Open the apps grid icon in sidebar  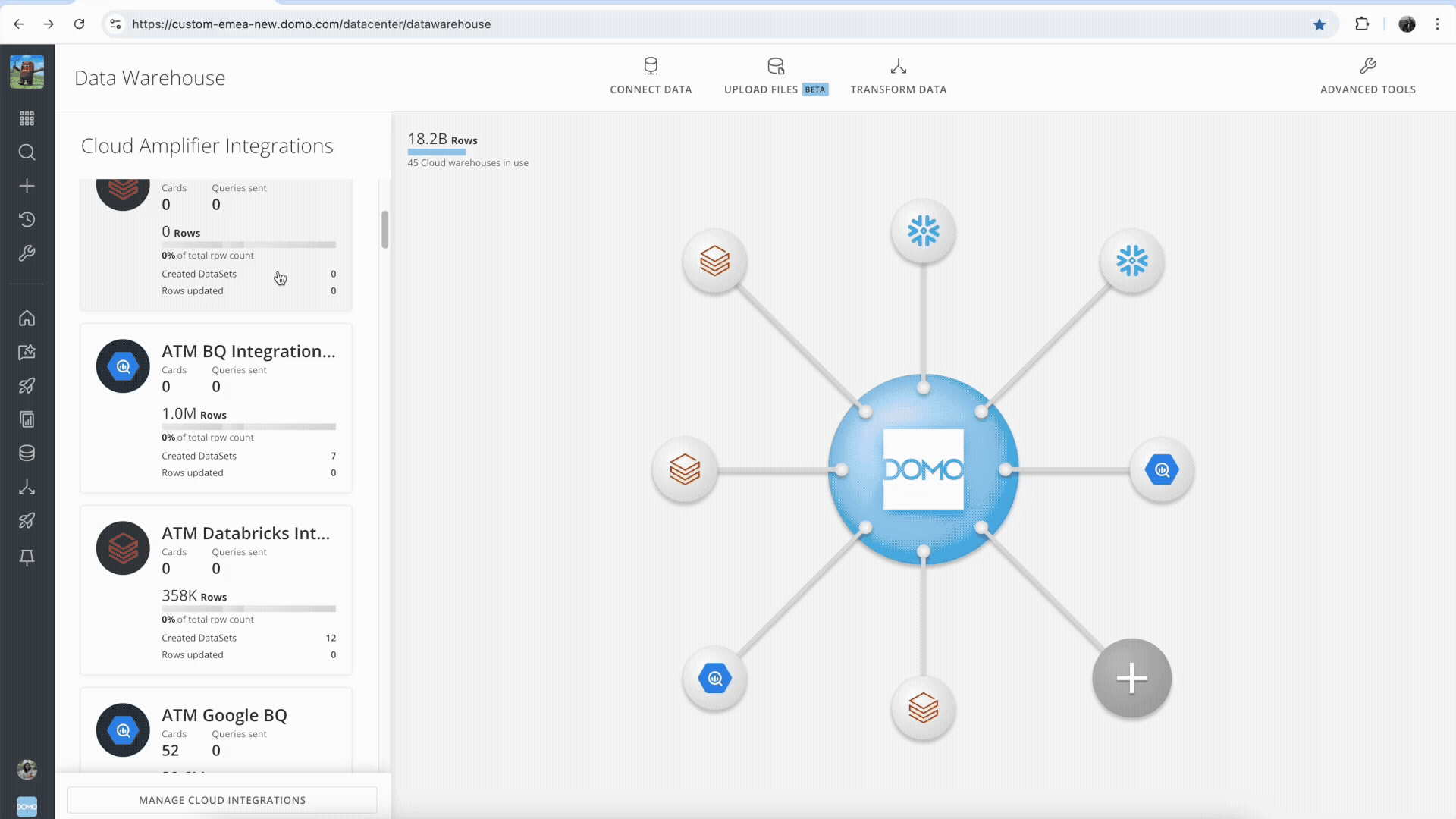[27, 118]
